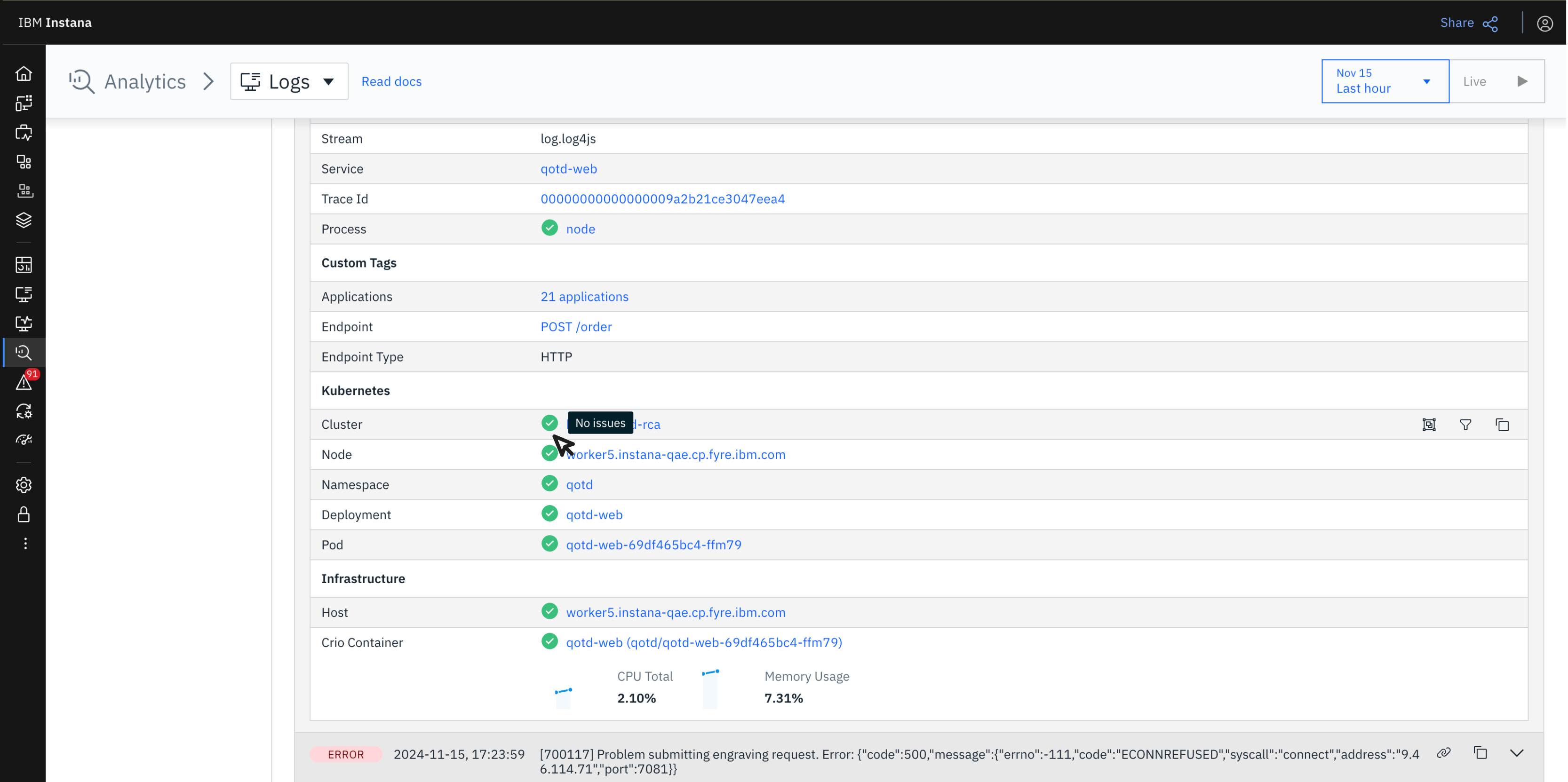The image size is (1568, 782).
Task: Open the Nov 15 Last hour time picker
Action: pyautogui.click(x=1385, y=81)
